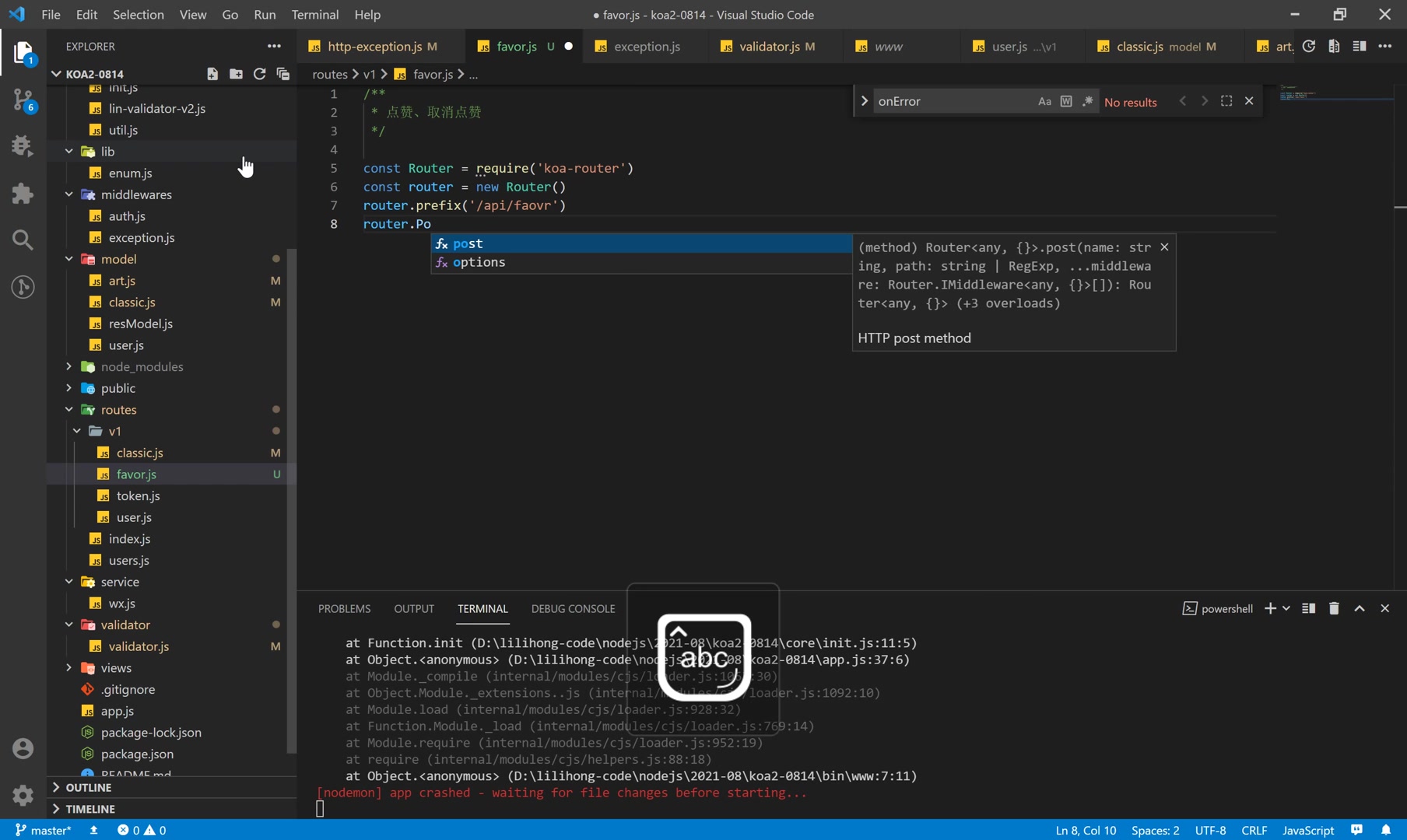Viewport: 1407px width, 840px height.
Task: Open the Selection menu
Action: (x=138, y=14)
